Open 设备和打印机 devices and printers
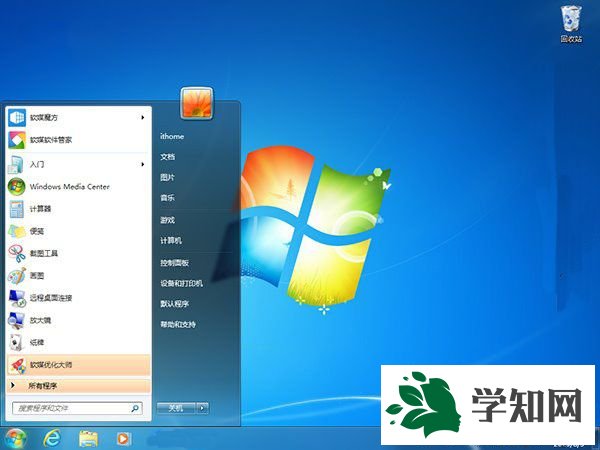Image resolution: width=600 pixels, height=450 pixels. pyautogui.click(x=181, y=284)
